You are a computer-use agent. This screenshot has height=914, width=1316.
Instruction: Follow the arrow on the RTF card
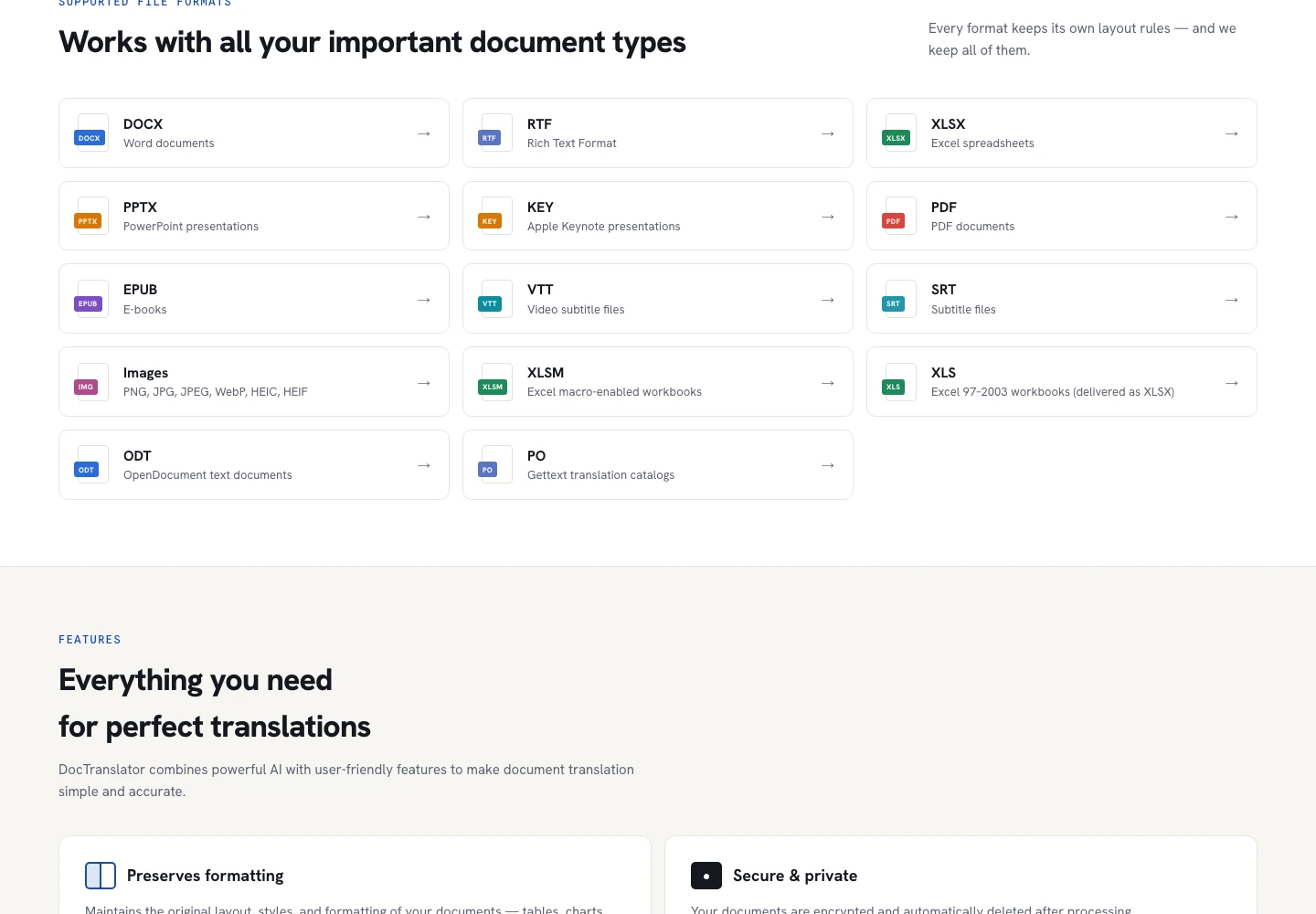coord(828,133)
